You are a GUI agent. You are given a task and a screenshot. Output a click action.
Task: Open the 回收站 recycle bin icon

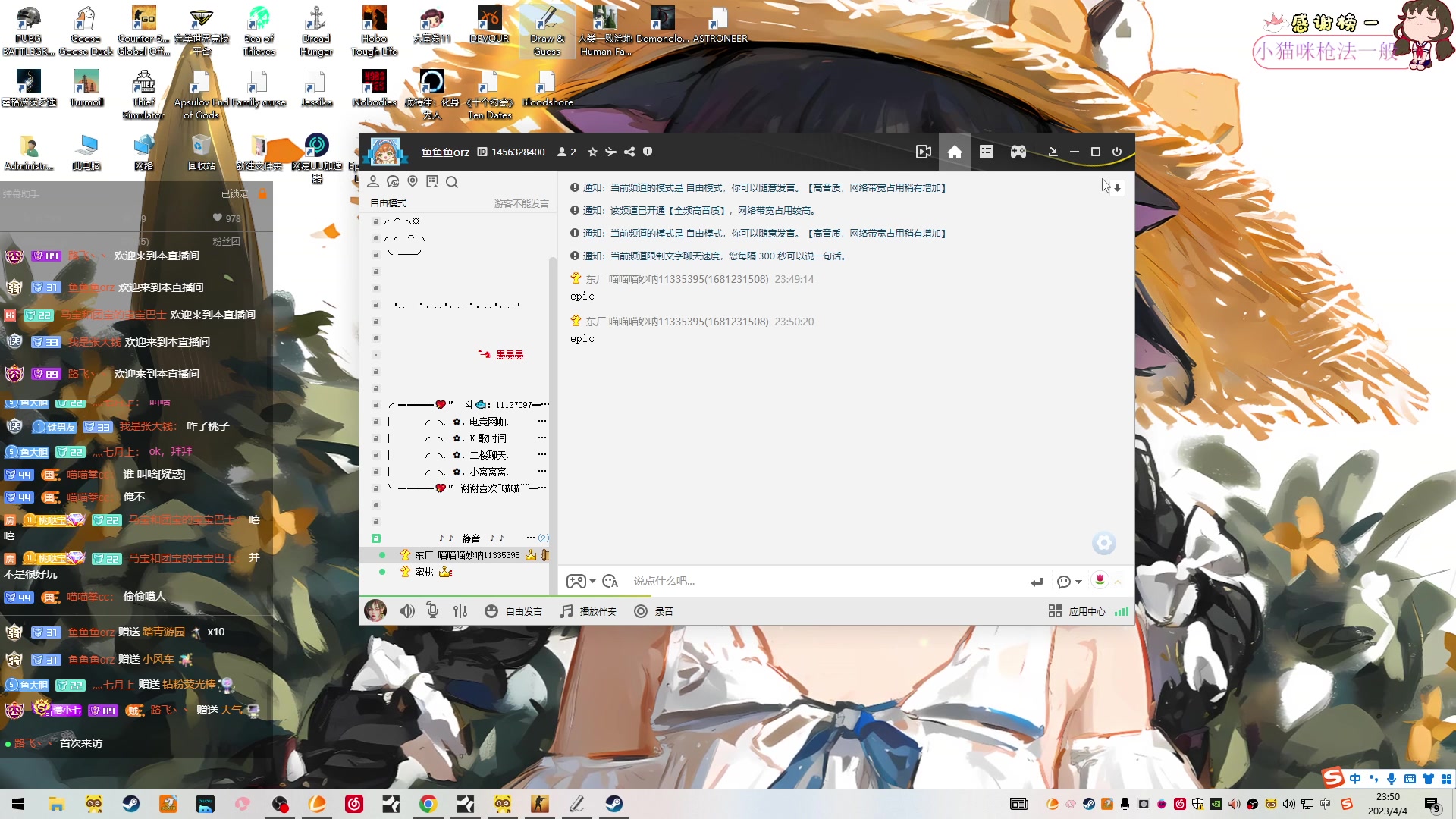click(x=201, y=152)
